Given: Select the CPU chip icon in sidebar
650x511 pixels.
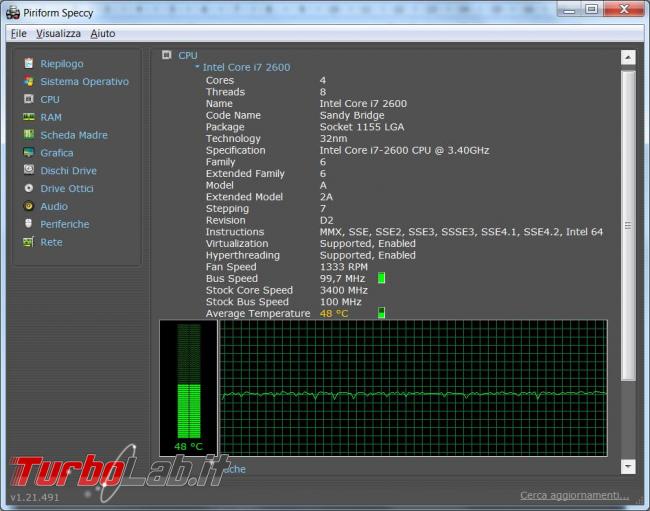Looking at the screenshot, I should (x=29, y=99).
